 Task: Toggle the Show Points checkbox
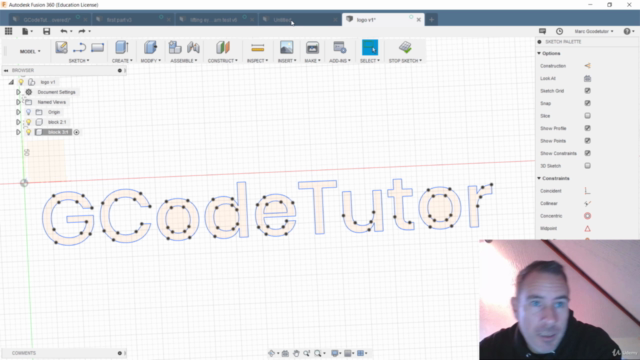tap(587, 141)
